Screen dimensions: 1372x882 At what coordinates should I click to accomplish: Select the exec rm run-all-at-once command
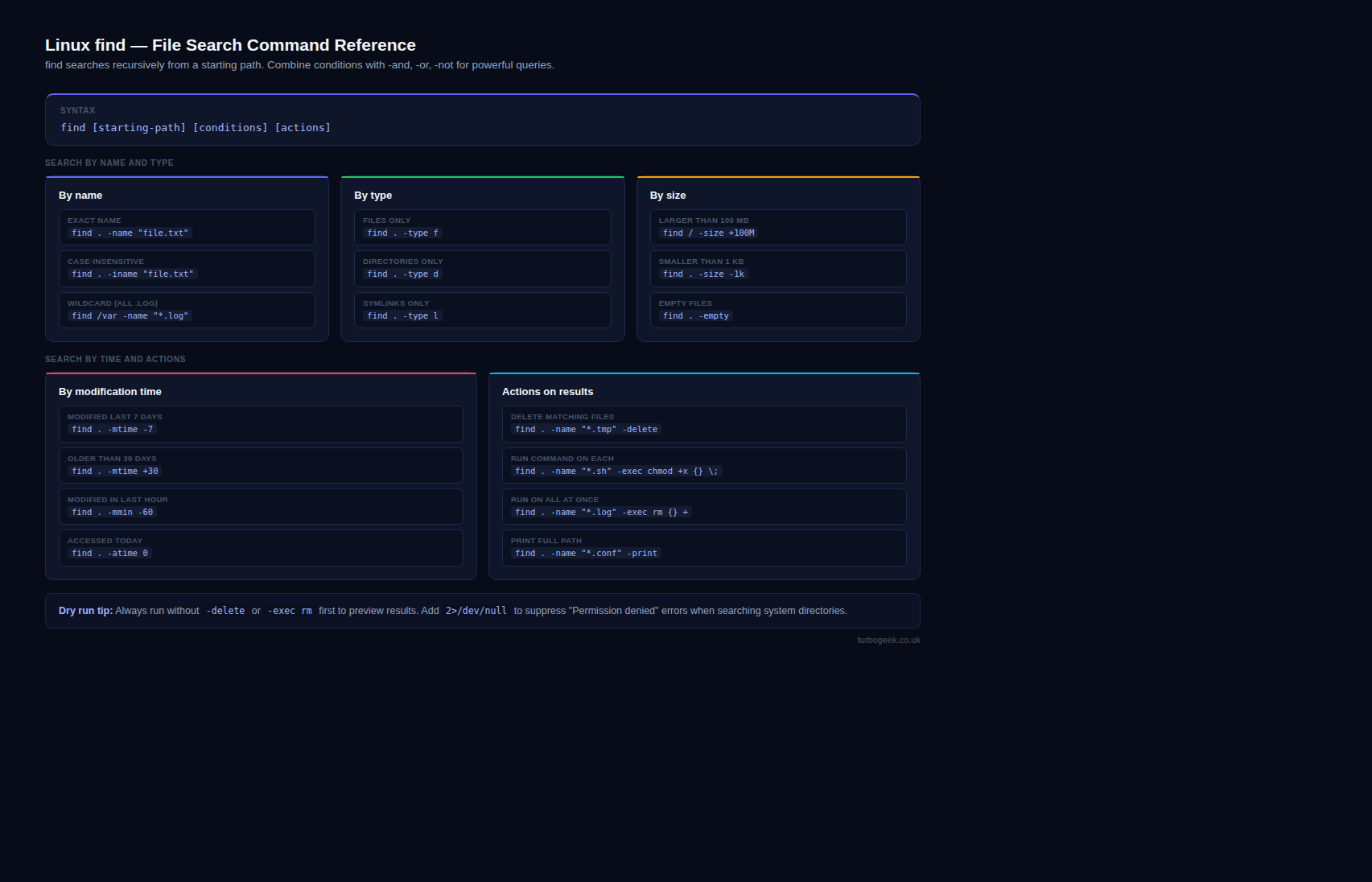pyautogui.click(x=601, y=513)
